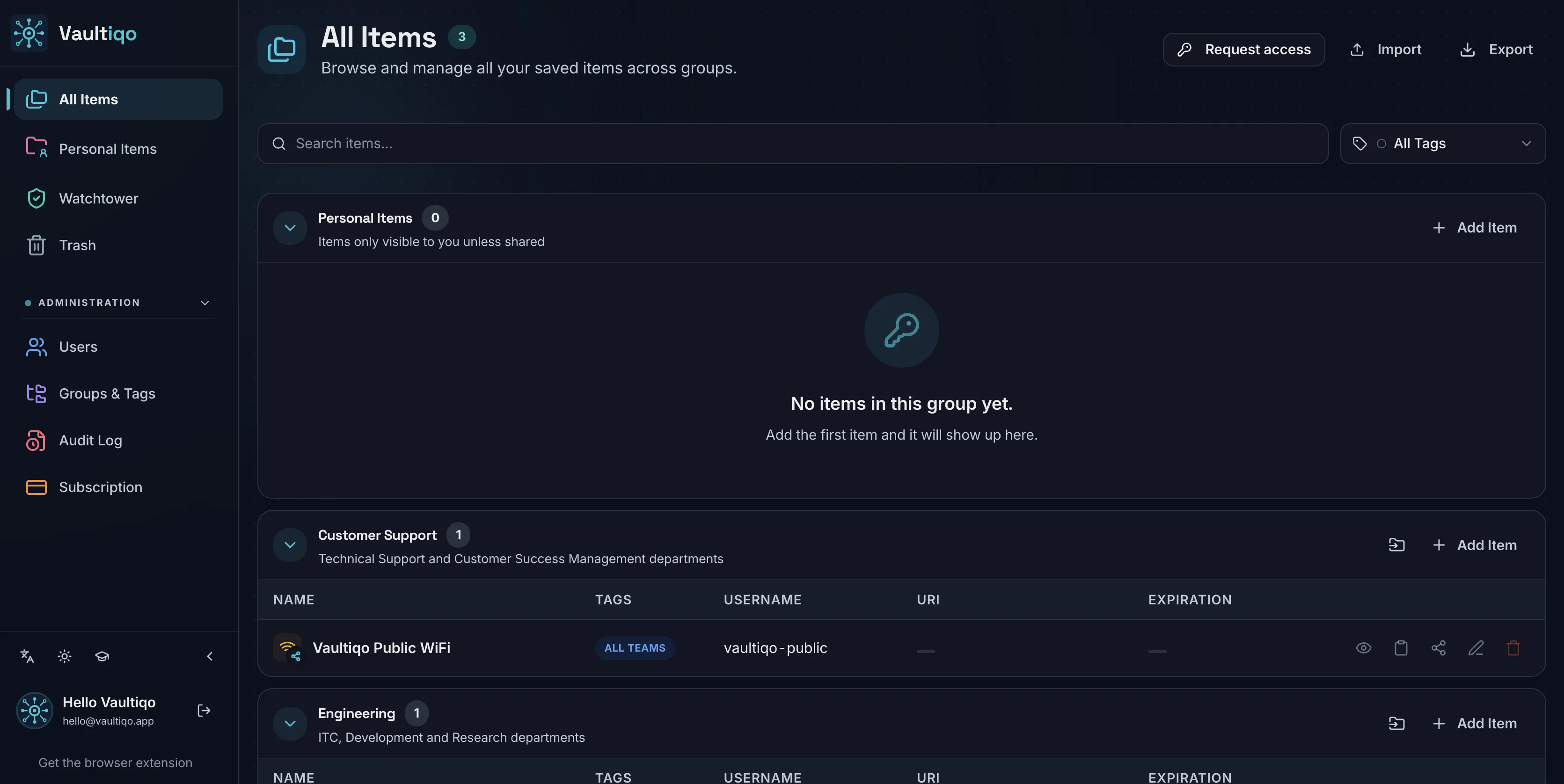Click the Hello Vaultiqo user avatar
The height and width of the screenshot is (784, 1564).
point(35,711)
